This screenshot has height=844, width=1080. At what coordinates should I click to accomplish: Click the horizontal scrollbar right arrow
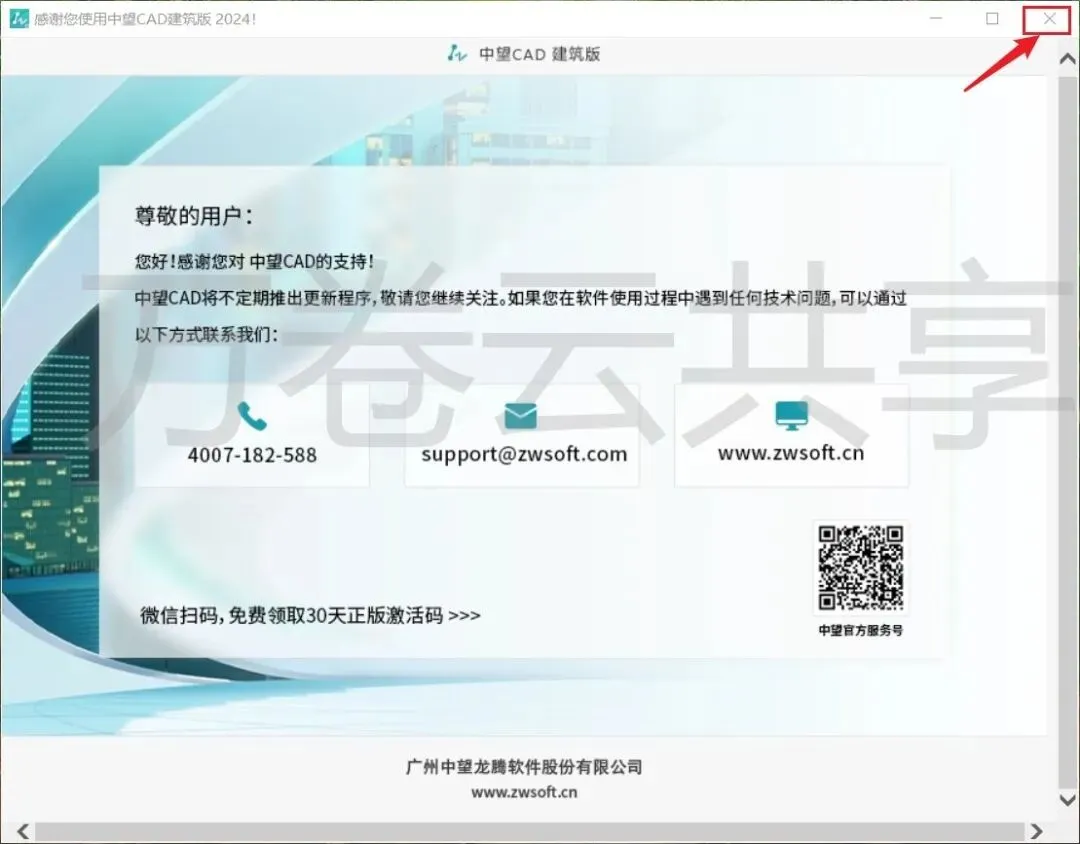click(x=1036, y=832)
